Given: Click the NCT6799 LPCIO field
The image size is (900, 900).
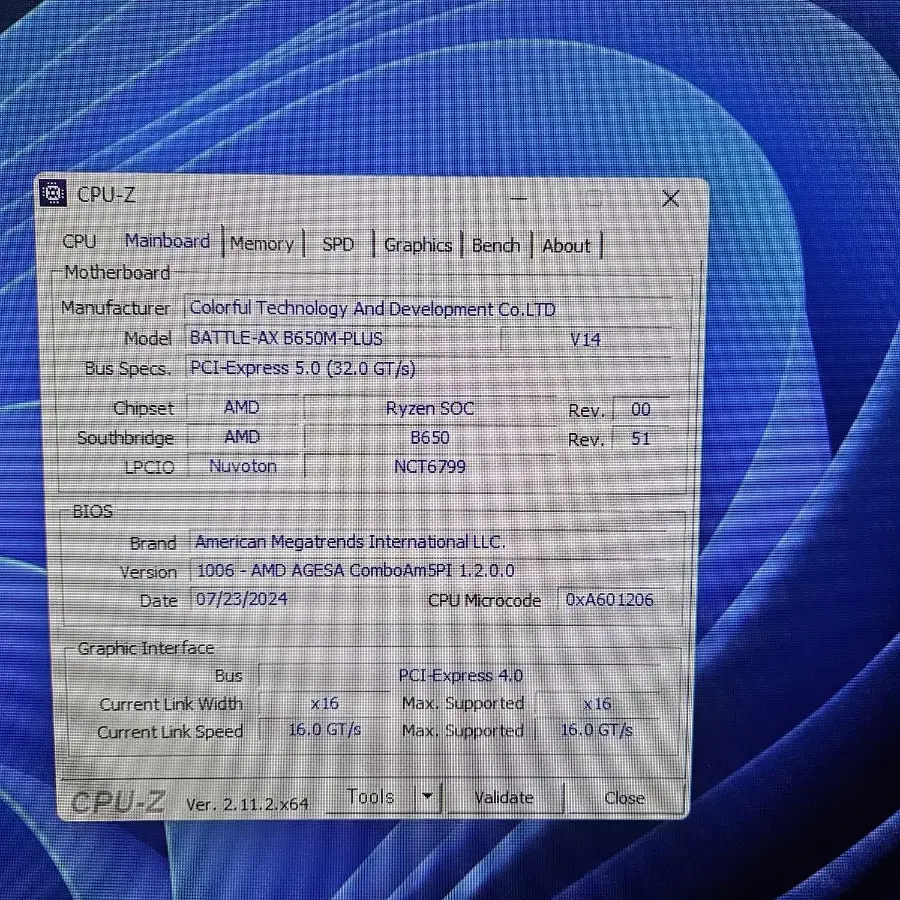Looking at the screenshot, I should pyautogui.click(x=429, y=467).
